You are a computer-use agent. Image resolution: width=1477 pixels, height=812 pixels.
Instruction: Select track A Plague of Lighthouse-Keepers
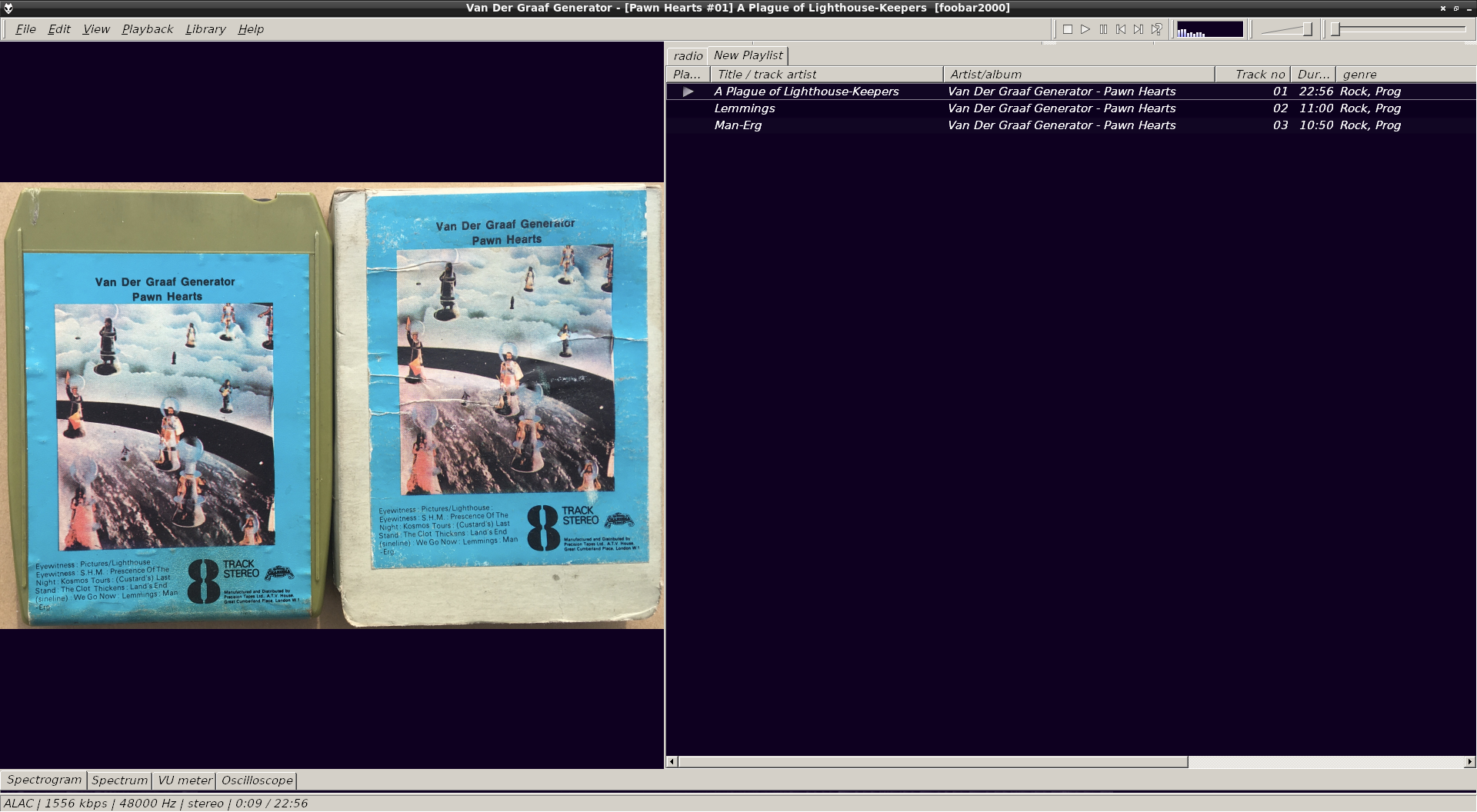[x=1071, y=92]
